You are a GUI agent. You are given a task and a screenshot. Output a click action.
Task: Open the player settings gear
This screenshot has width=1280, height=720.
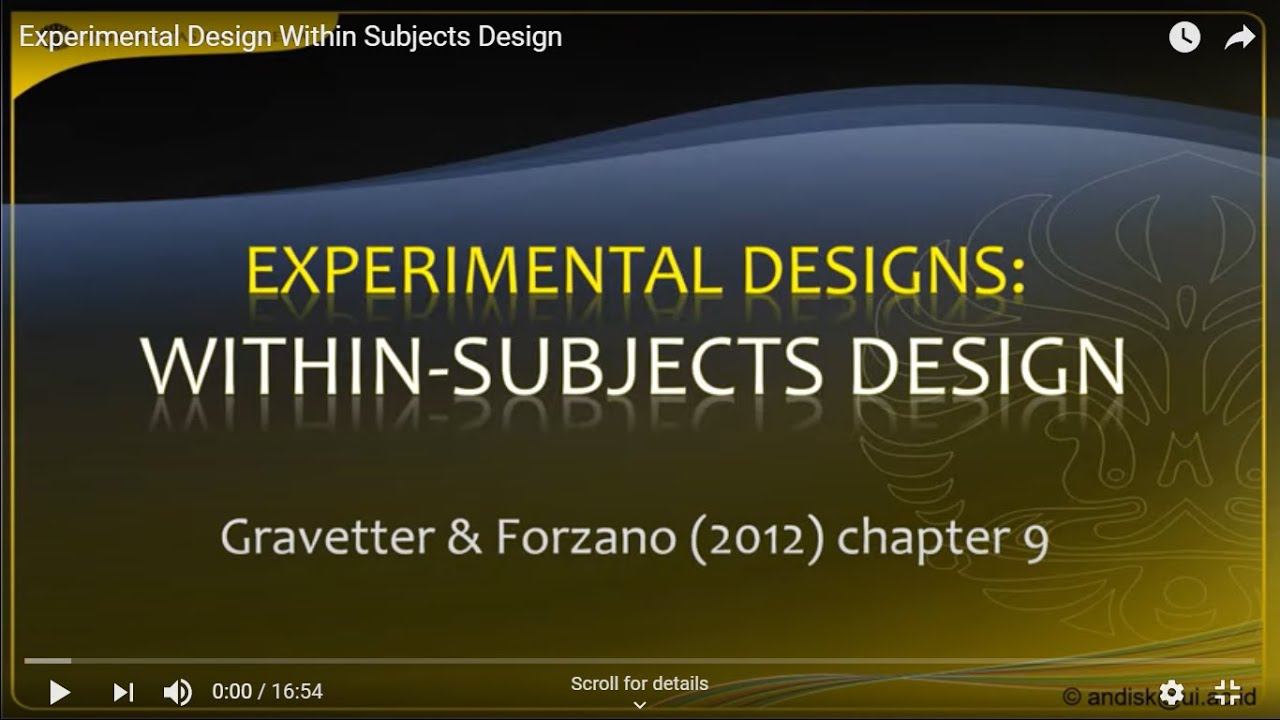(1171, 692)
